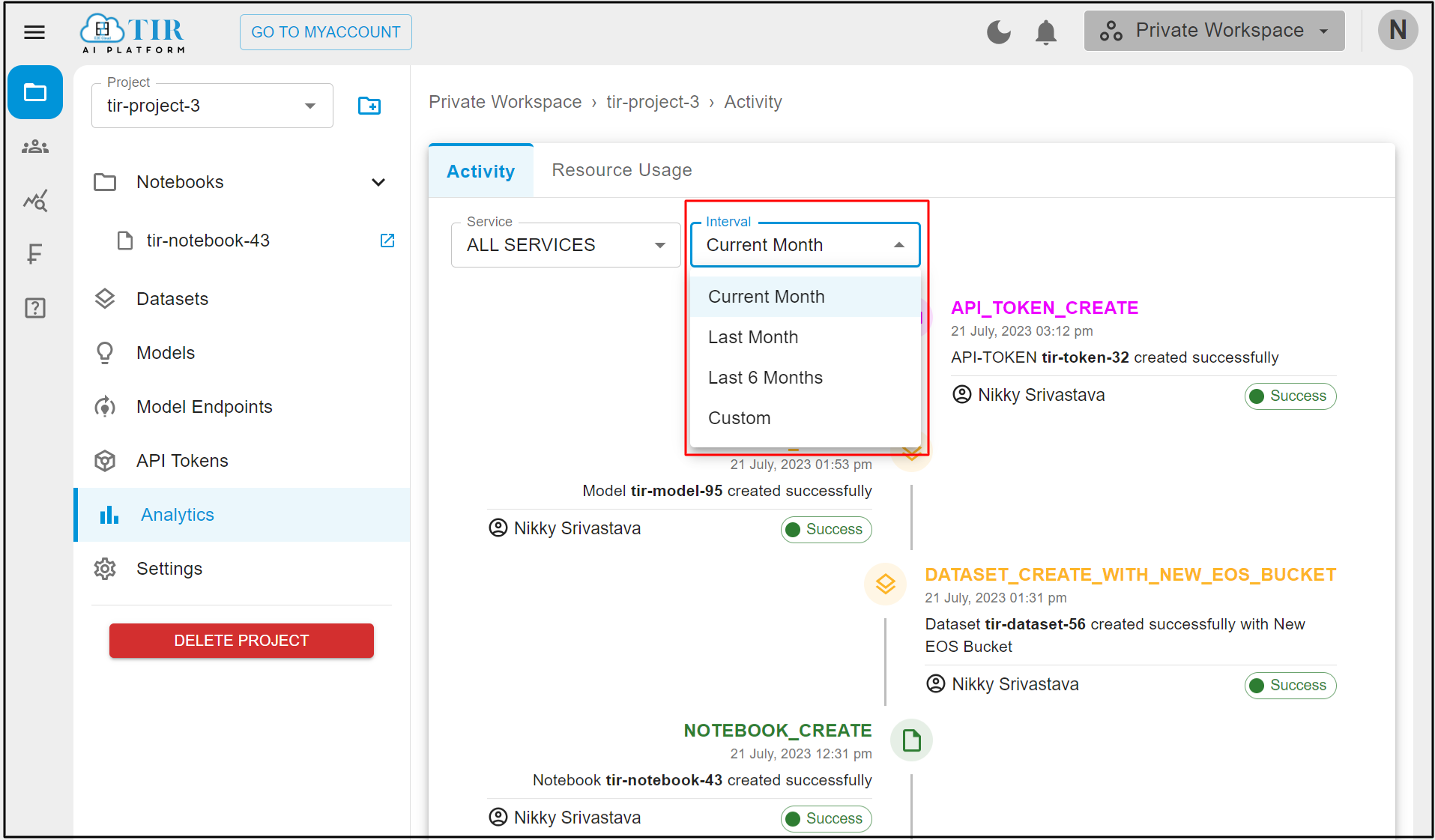The image size is (1435, 840).
Task: Choose Last 6 Months interval option
Action: 805,378
